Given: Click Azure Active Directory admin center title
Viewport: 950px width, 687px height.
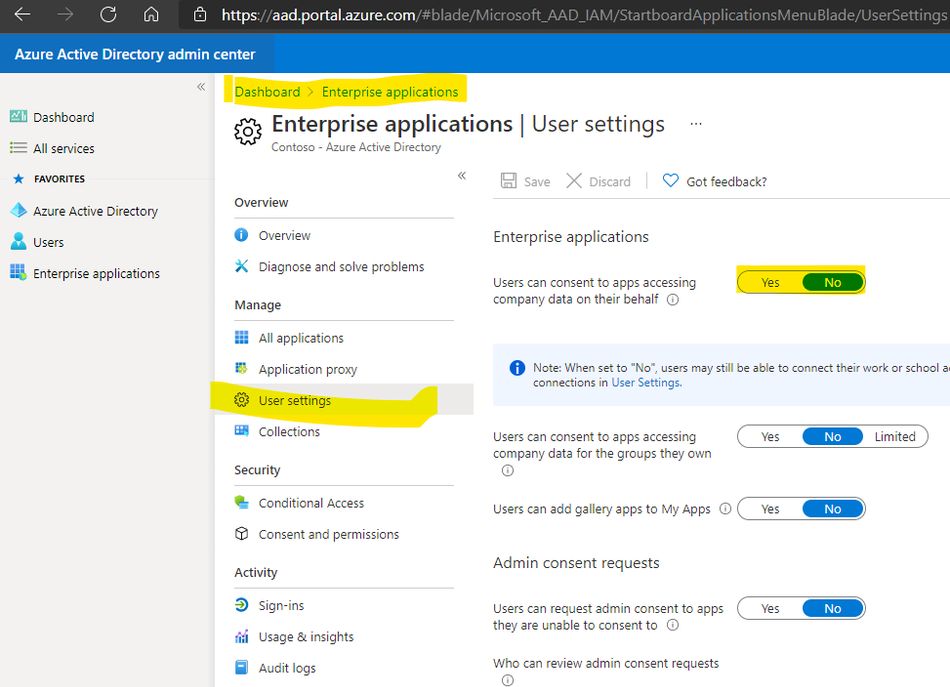Looking at the screenshot, I should [135, 54].
